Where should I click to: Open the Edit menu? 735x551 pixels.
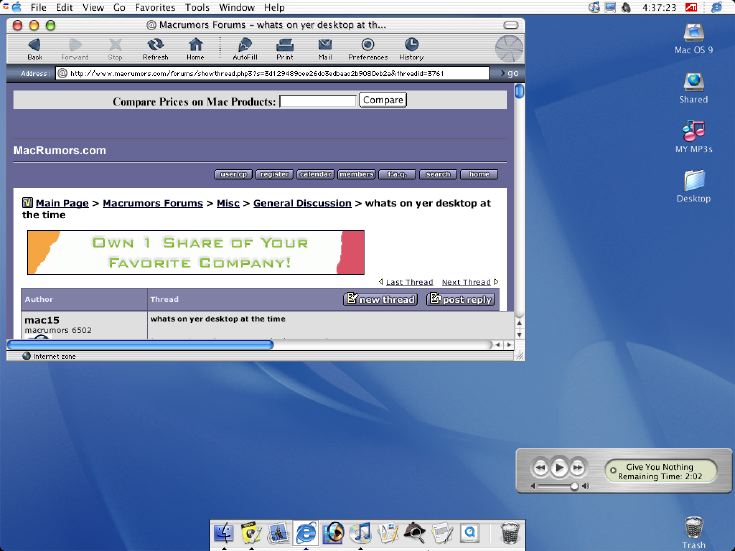64,8
